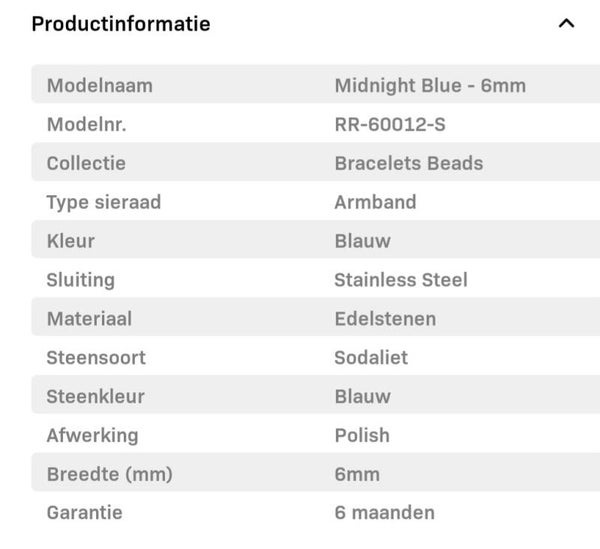Click the Midnight Blue - 6mm value
The image size is (600, 549).
[x=430, y=85]
